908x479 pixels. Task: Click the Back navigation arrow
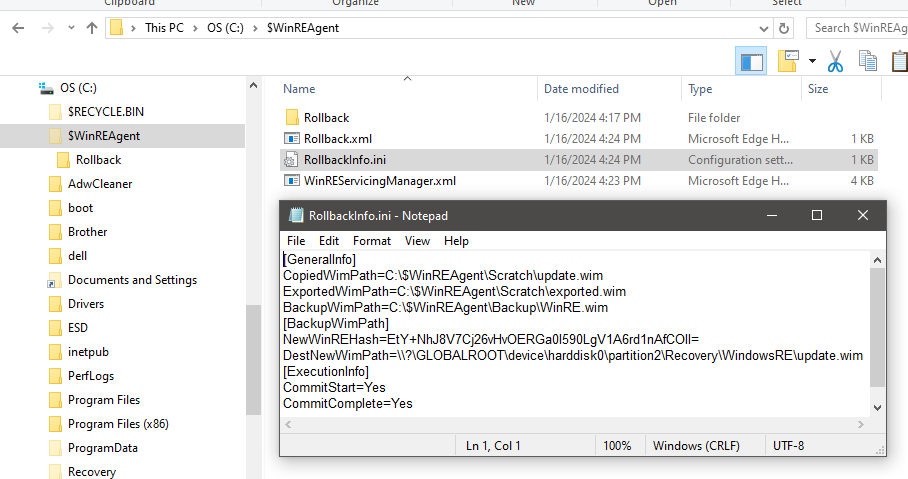[18, 28]
